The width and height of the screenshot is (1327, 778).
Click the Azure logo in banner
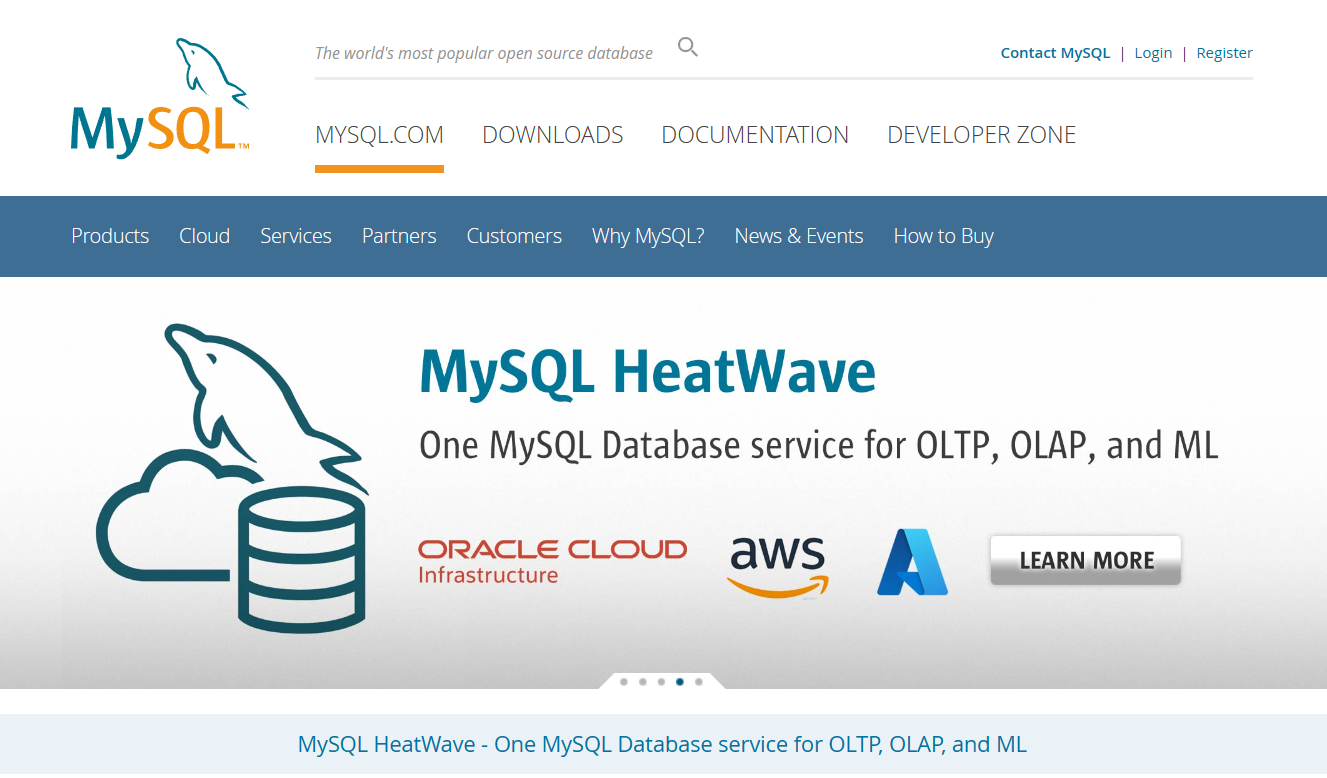tap(912, 562)
